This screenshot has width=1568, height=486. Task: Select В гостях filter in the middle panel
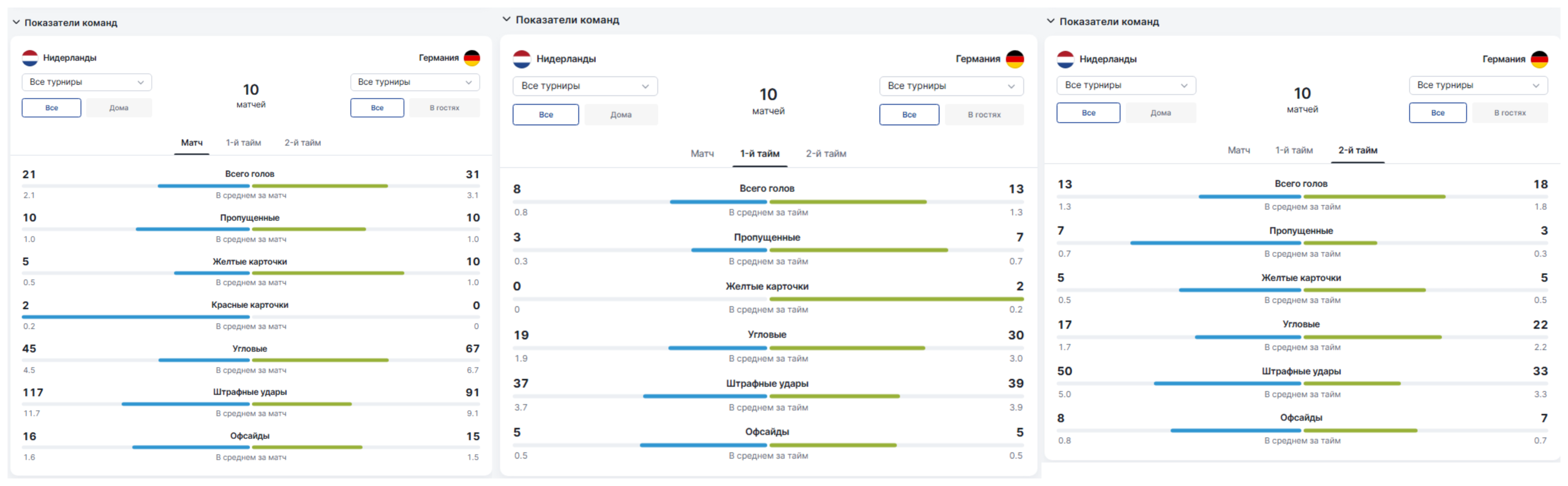click(984, 114)
